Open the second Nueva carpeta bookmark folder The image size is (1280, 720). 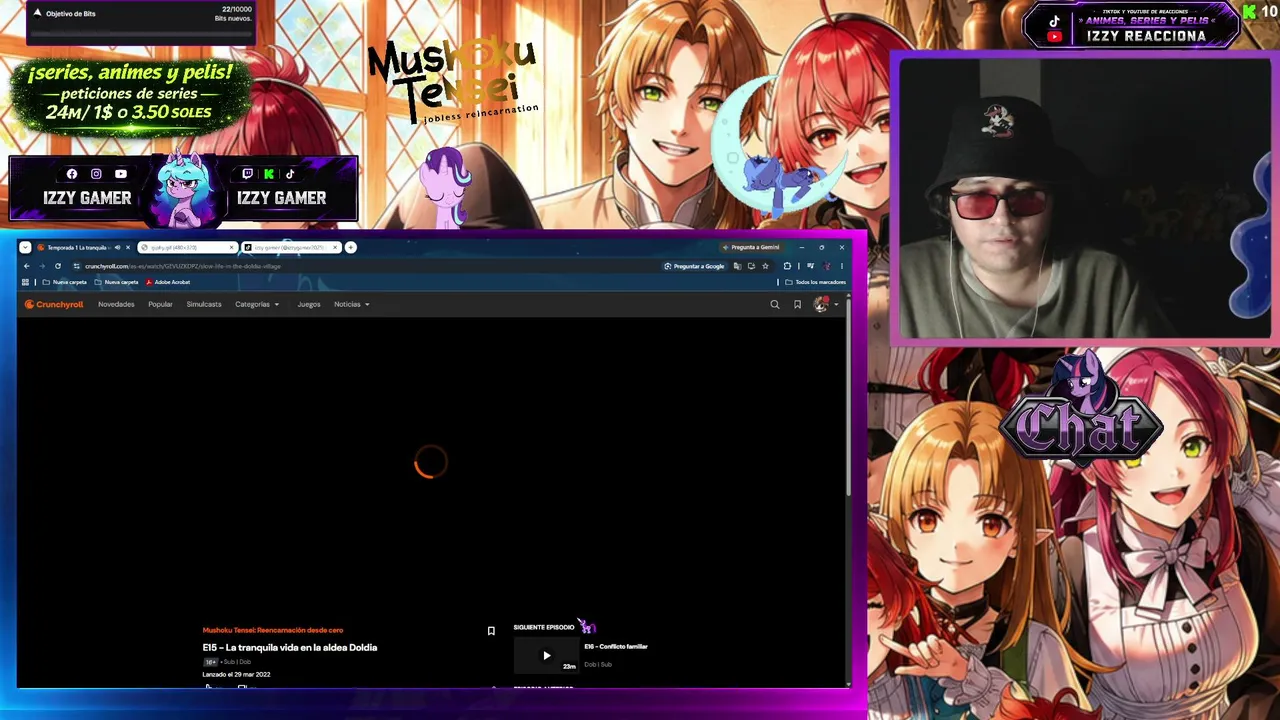tap(116, 282)
